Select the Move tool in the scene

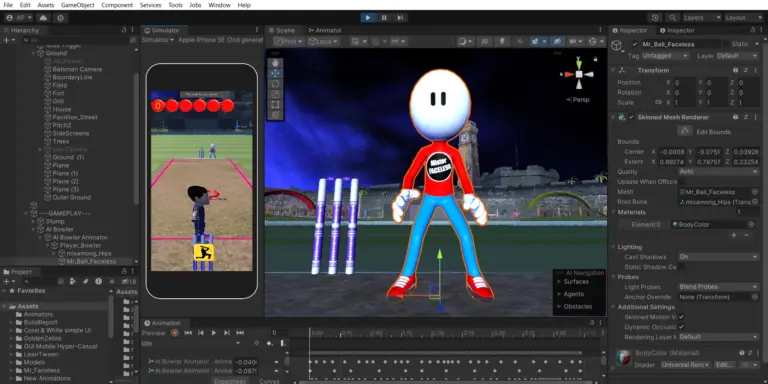[x=275, y=73]
